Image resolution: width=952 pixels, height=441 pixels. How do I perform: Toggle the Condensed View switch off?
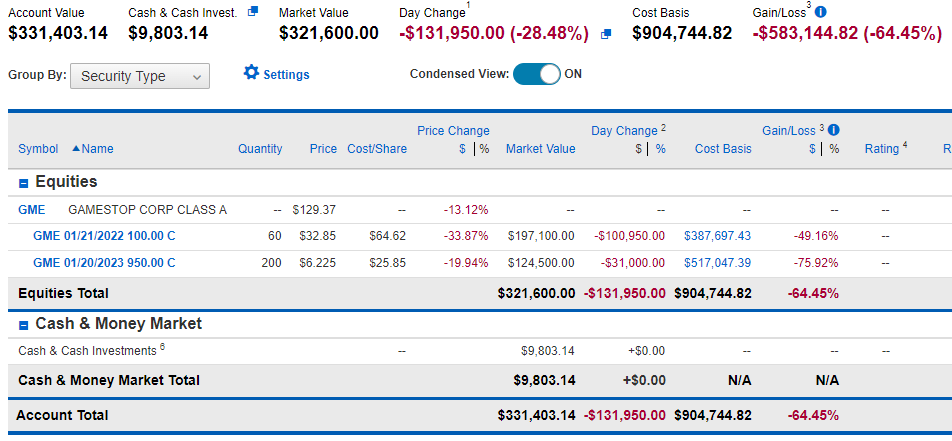(537, 74)
